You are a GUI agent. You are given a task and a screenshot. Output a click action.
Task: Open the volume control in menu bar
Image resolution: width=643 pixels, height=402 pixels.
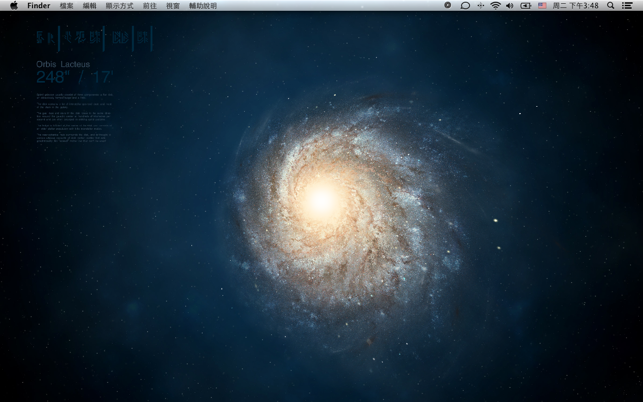click(x=510, y=6)
